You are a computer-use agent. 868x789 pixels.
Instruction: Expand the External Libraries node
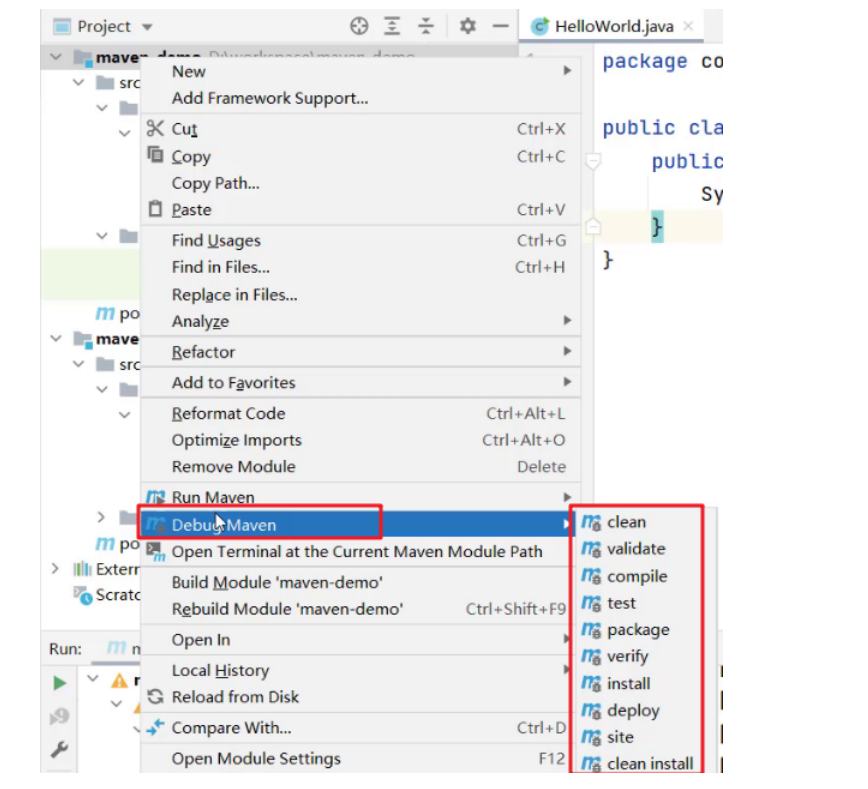click(x=55, y=568)
